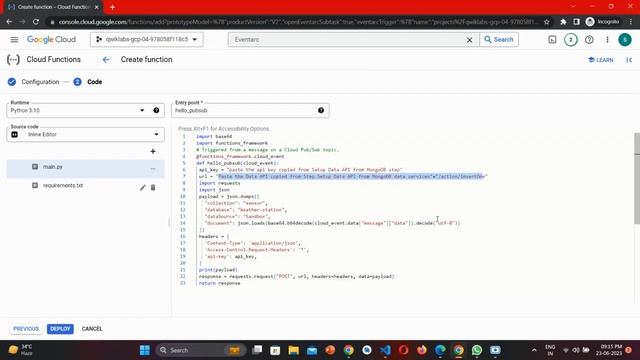Open the help question mark menu
Screen dimensions: 640x360
pos(589,40)
